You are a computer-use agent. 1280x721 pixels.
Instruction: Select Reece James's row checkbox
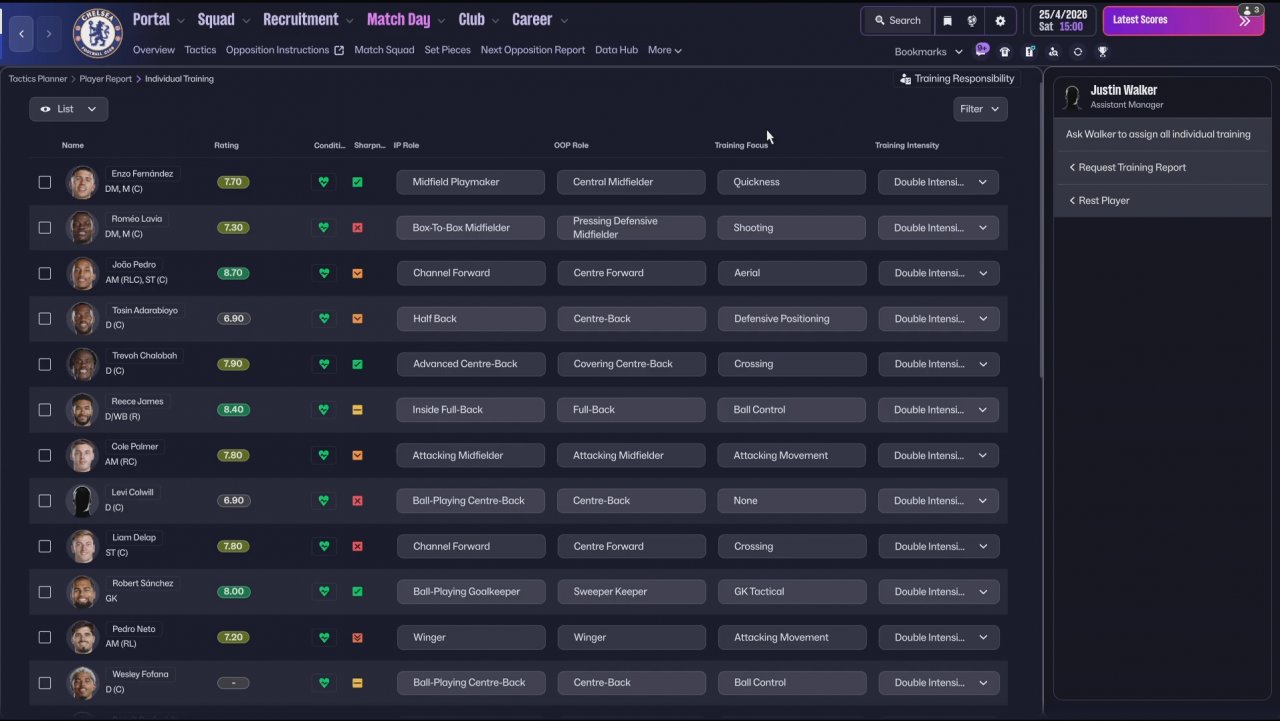click(44, 410)
